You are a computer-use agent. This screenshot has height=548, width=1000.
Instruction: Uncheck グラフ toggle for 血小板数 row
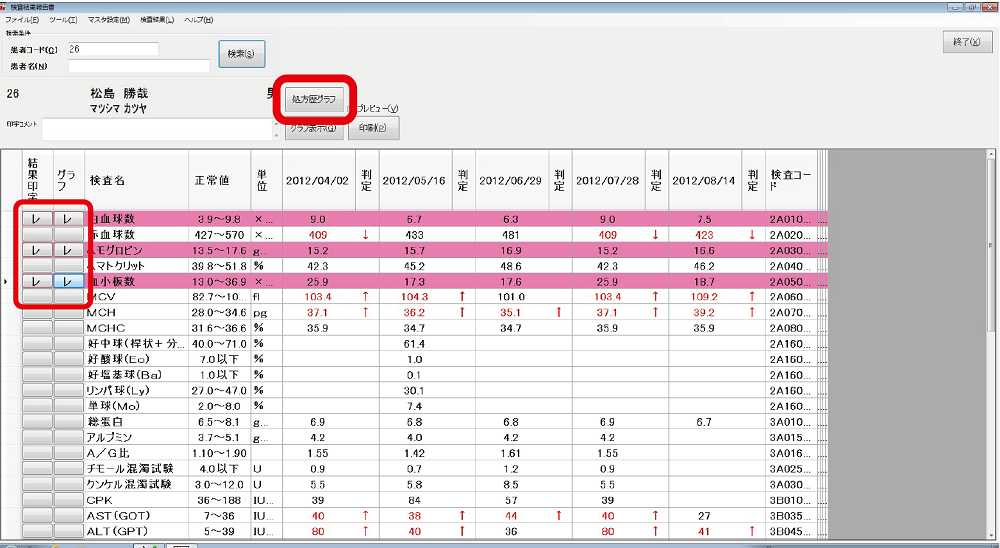click(x=68, y=281)
